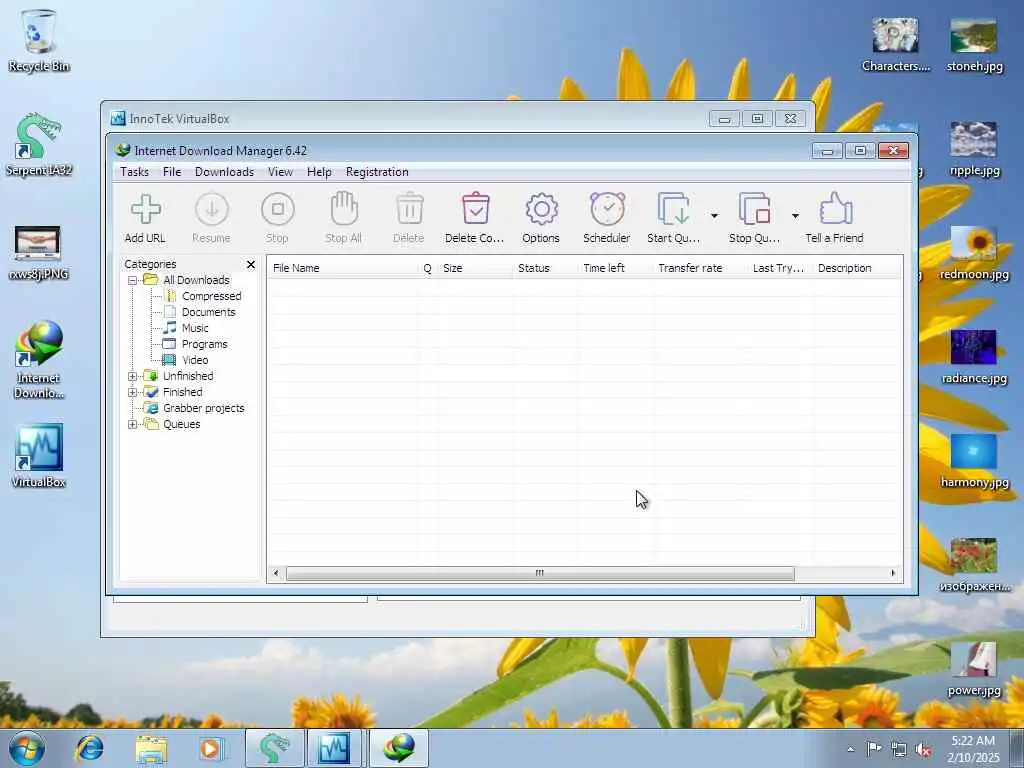Select the Music category
The width and height of the screenshot is (1024, 768).
pyautogui.click(x=195, y=328)
